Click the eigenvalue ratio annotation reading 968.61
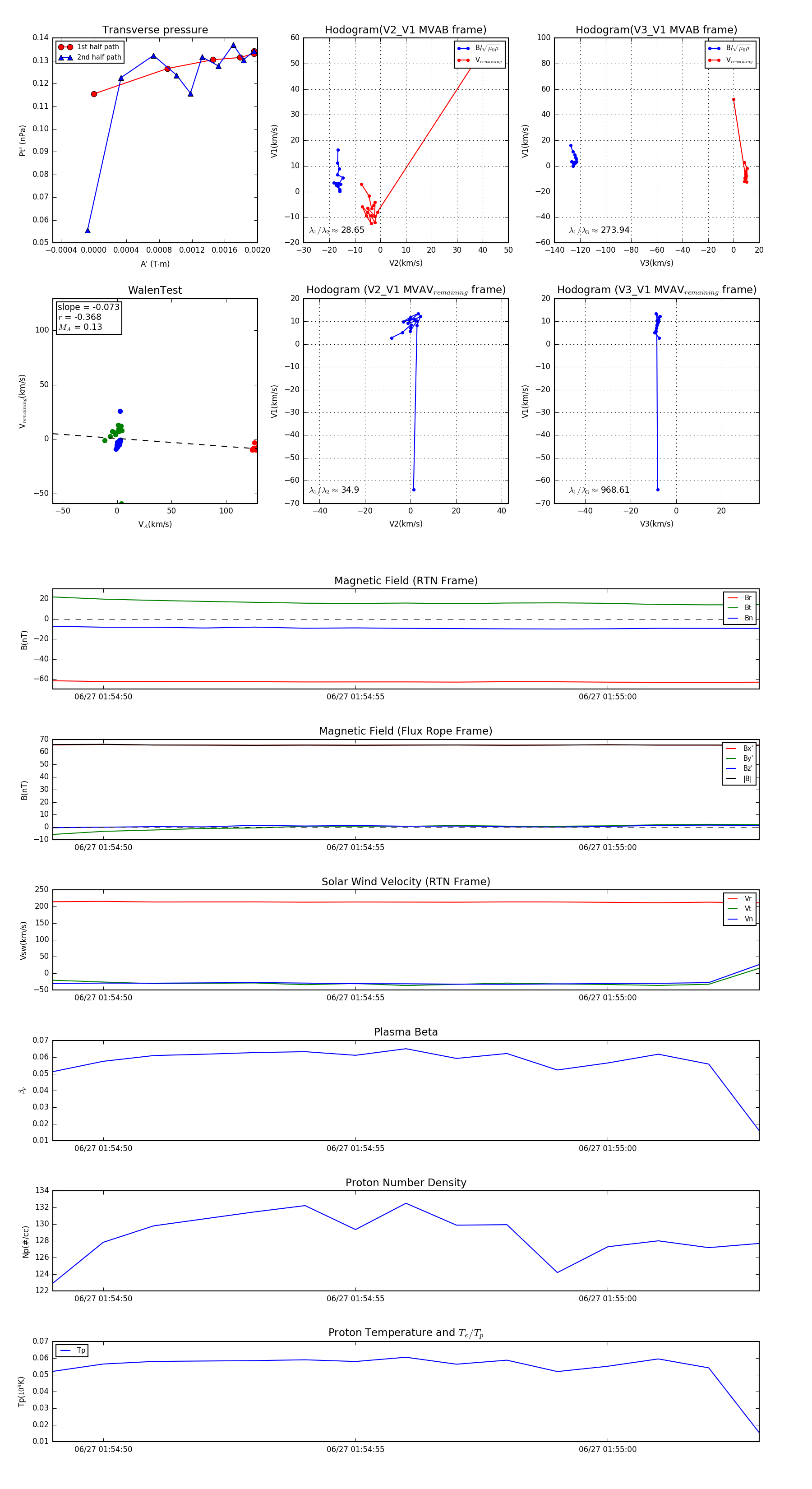812x1489 pixels. [600, 490]
